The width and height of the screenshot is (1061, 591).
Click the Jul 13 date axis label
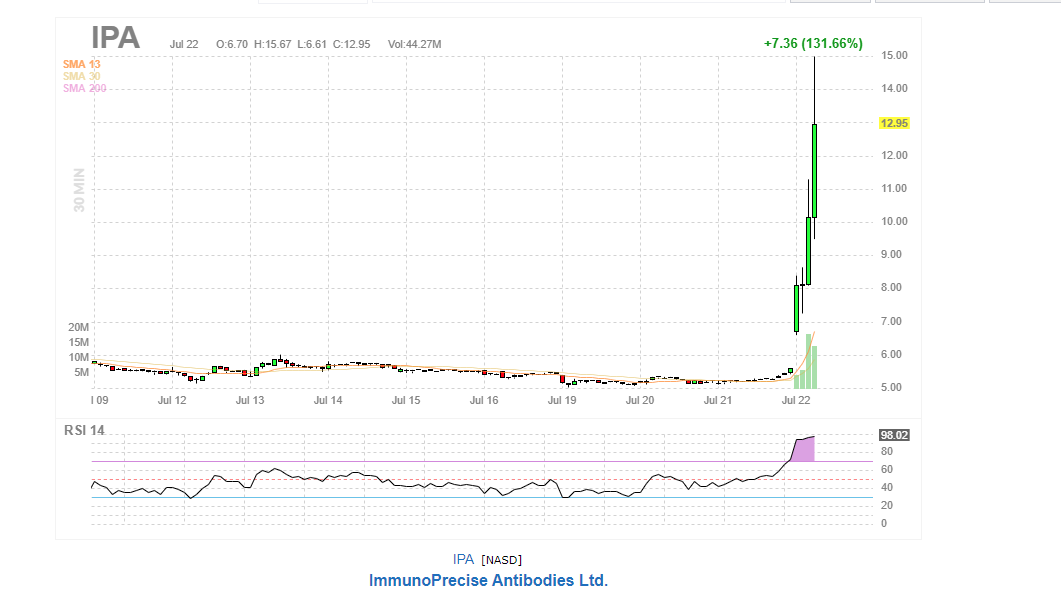pyautogui.click(x=250, y=400)
